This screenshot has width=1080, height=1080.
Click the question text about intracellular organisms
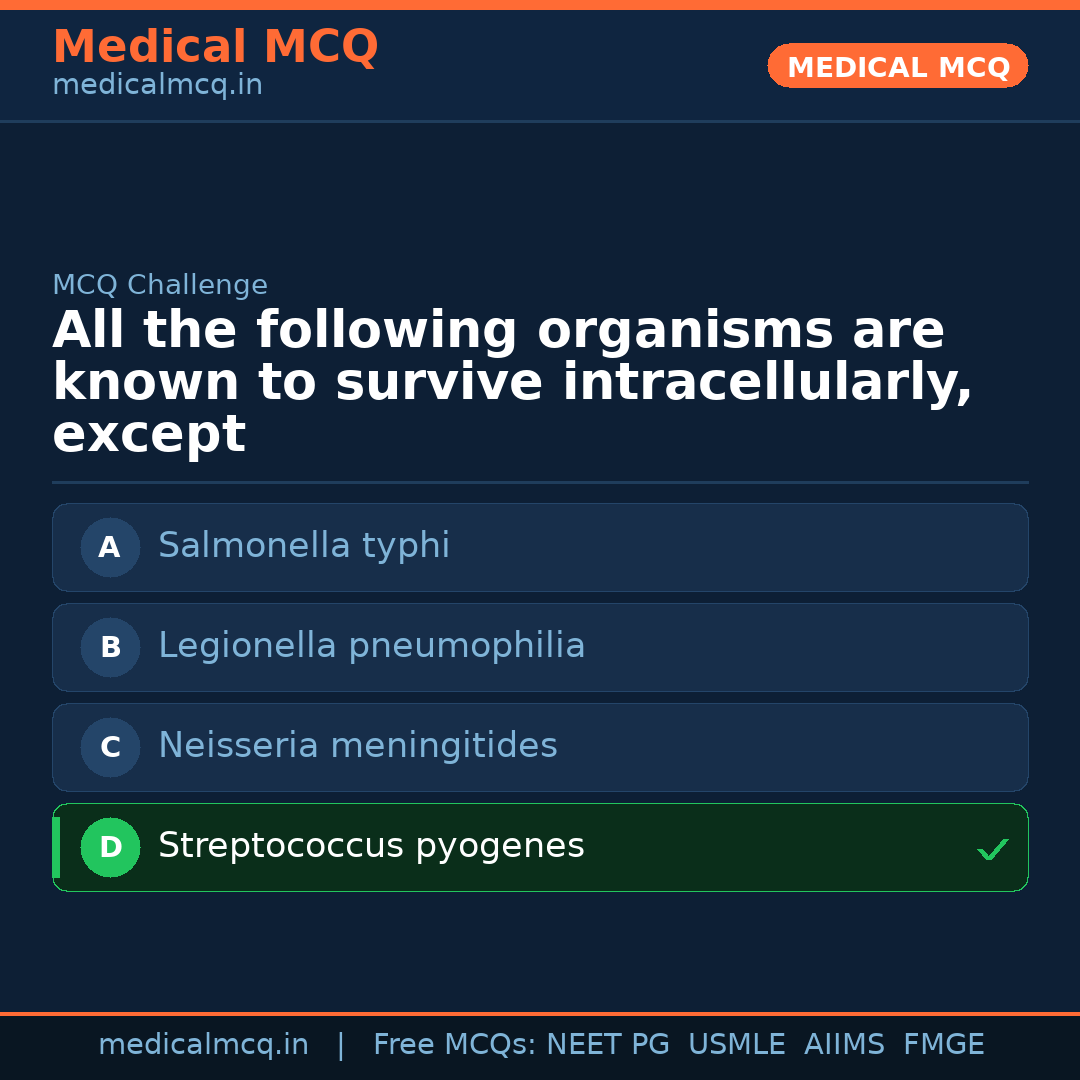pyautogui.click(x=510, y=382)
